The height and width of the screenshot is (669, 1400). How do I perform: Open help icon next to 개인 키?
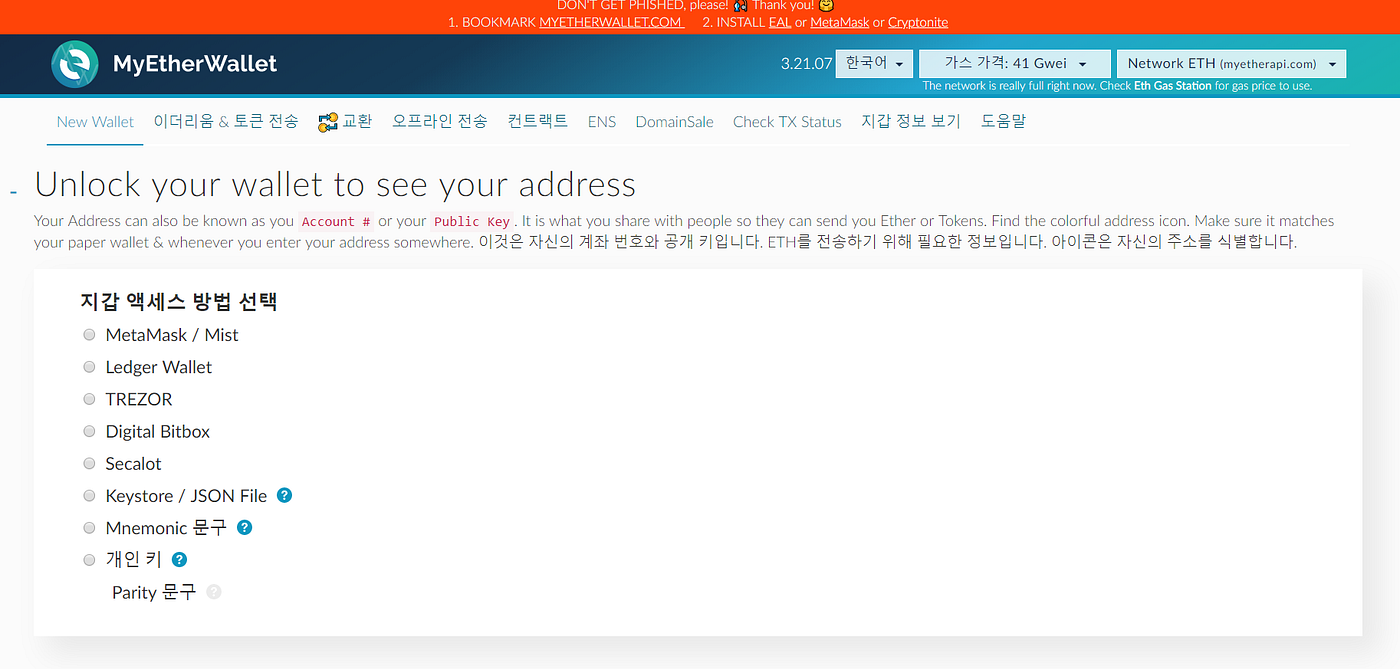pyautogui.click(x=179, y=559)
